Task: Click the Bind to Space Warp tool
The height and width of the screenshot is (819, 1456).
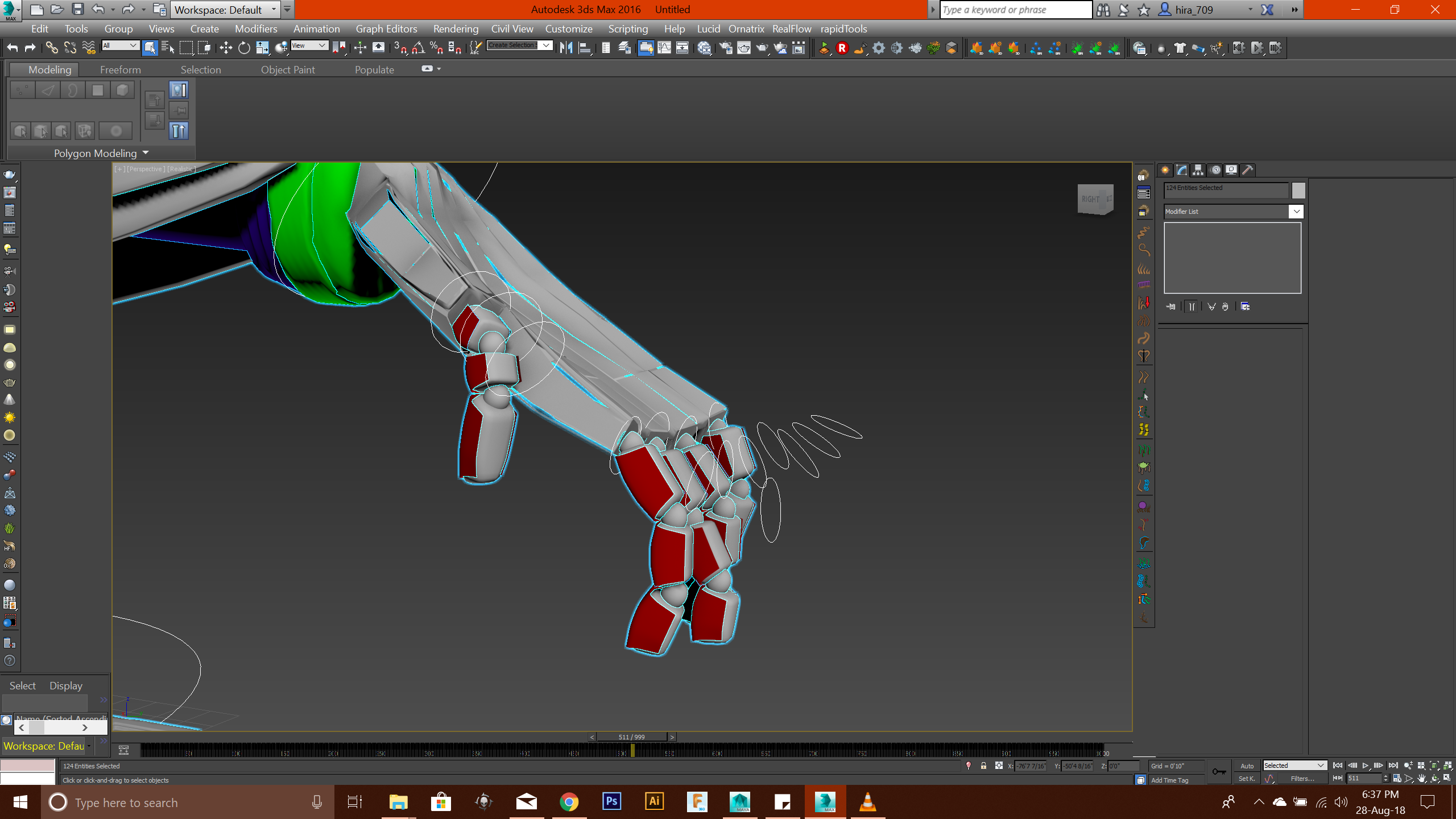Action: pyautogui.click(x=89, y=48)
